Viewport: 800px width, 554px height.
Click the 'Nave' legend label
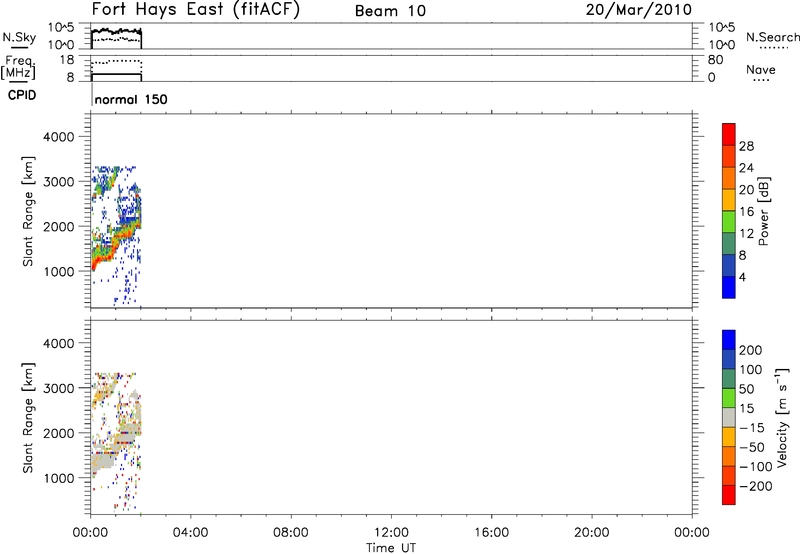pyautogui.click(x=761, y=69)
